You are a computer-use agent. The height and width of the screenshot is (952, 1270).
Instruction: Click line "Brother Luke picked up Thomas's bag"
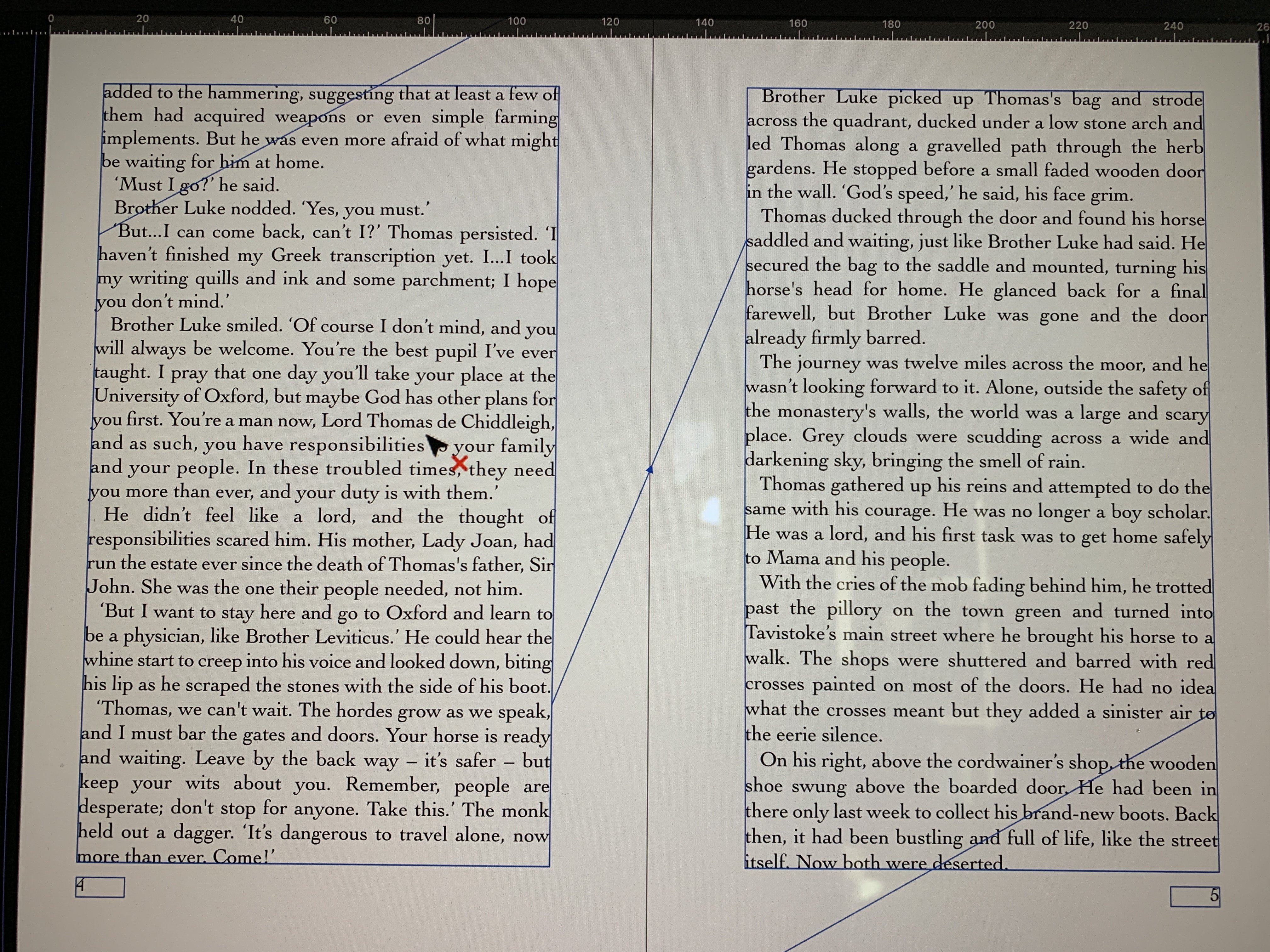pos(982,99)
